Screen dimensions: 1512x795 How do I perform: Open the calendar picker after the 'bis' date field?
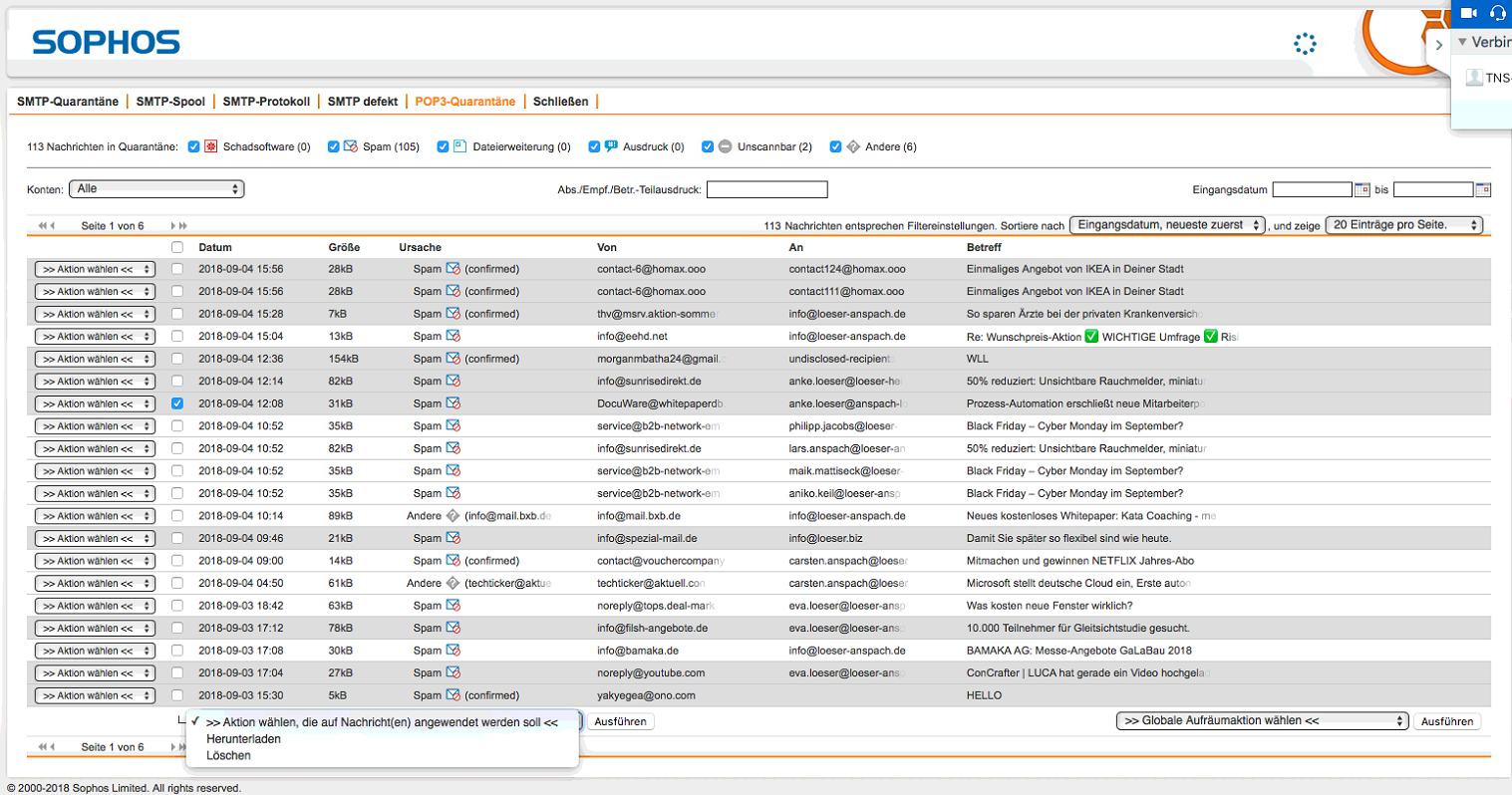(x=1483, y=189)
